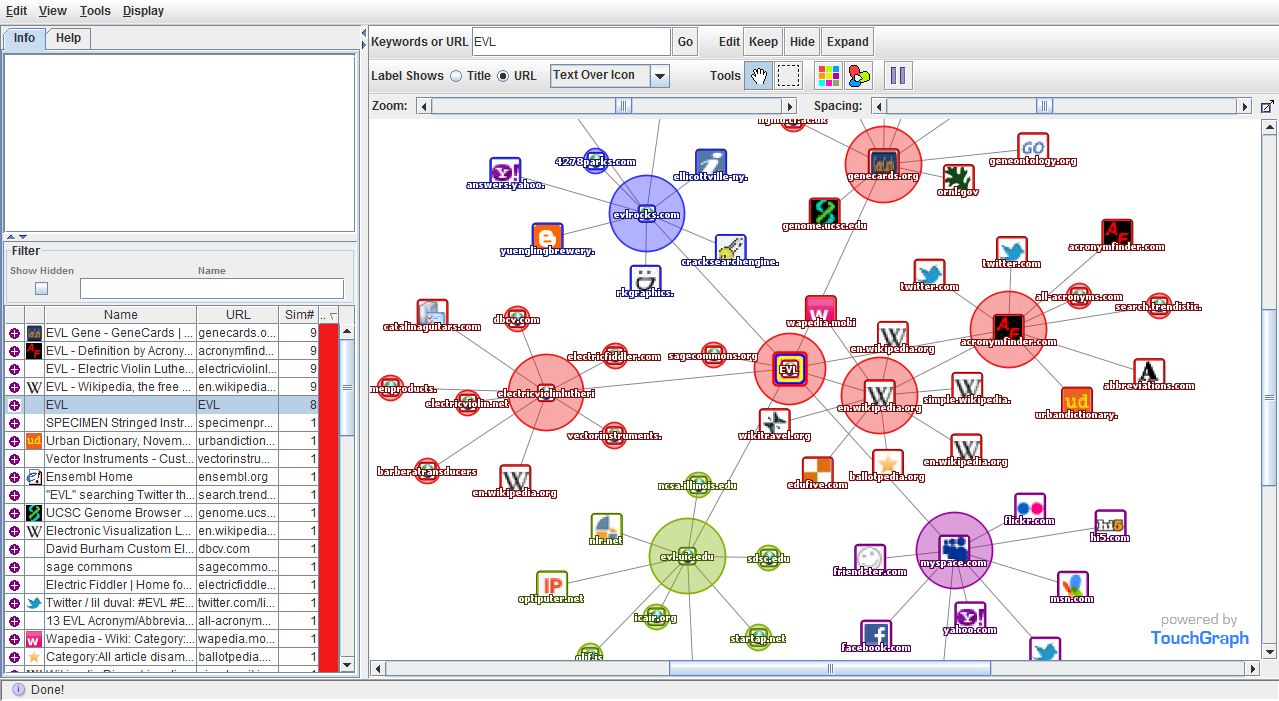Click the Keep button
The image size is (1279, 701).
(x=763, y=42)
